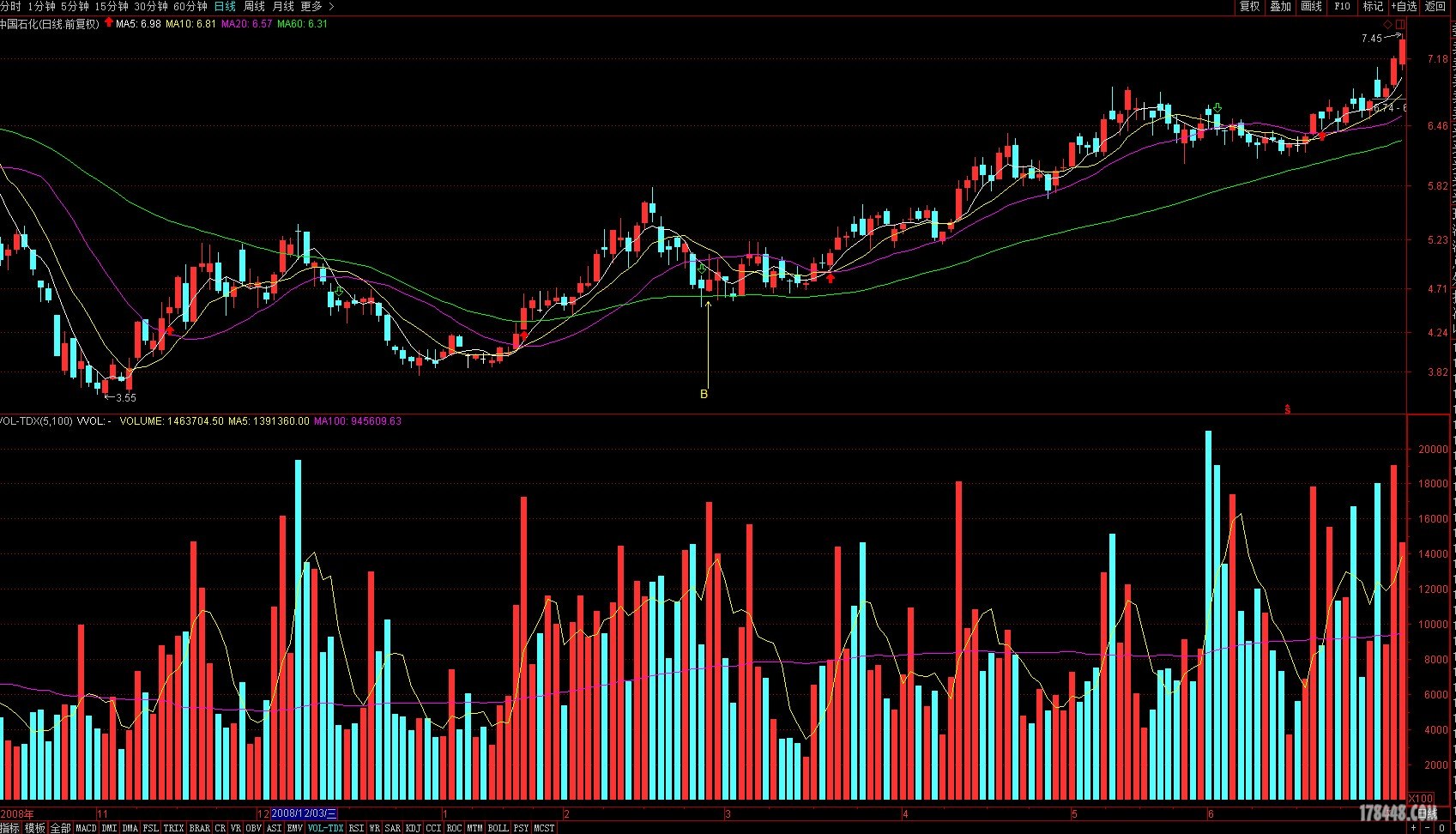Switch to OBV indicator
This screenshot has height=834, width=1456.
(254, 828)
